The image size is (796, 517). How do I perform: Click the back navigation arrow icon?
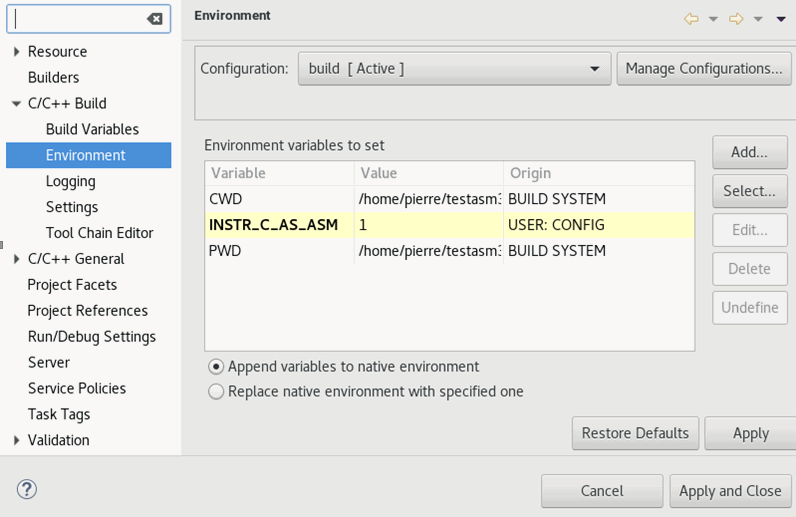click(x=691, y=19)
